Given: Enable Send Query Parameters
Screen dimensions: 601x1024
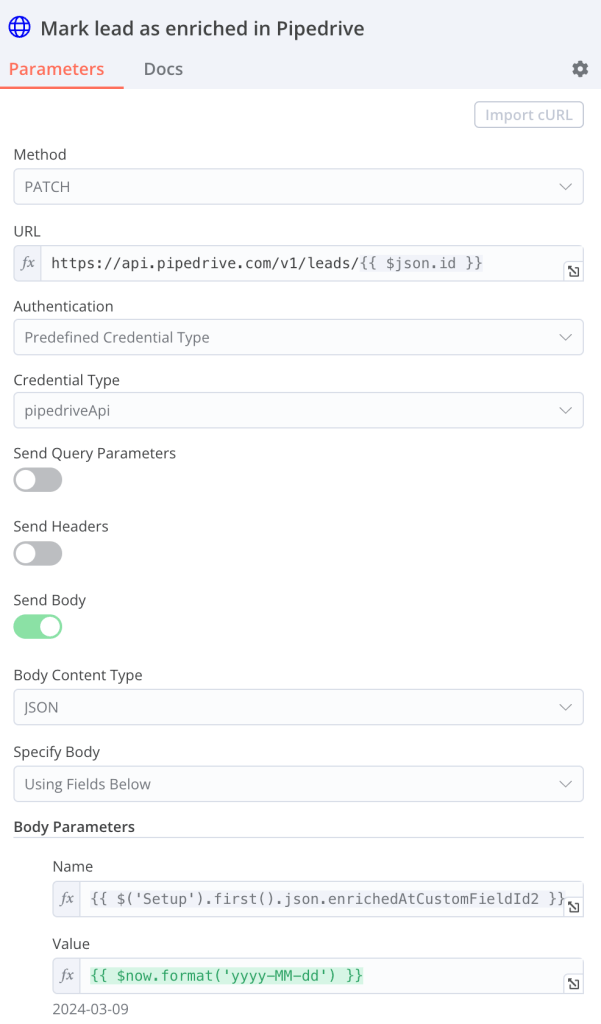Looking at the screenshot, I should 37,480.
